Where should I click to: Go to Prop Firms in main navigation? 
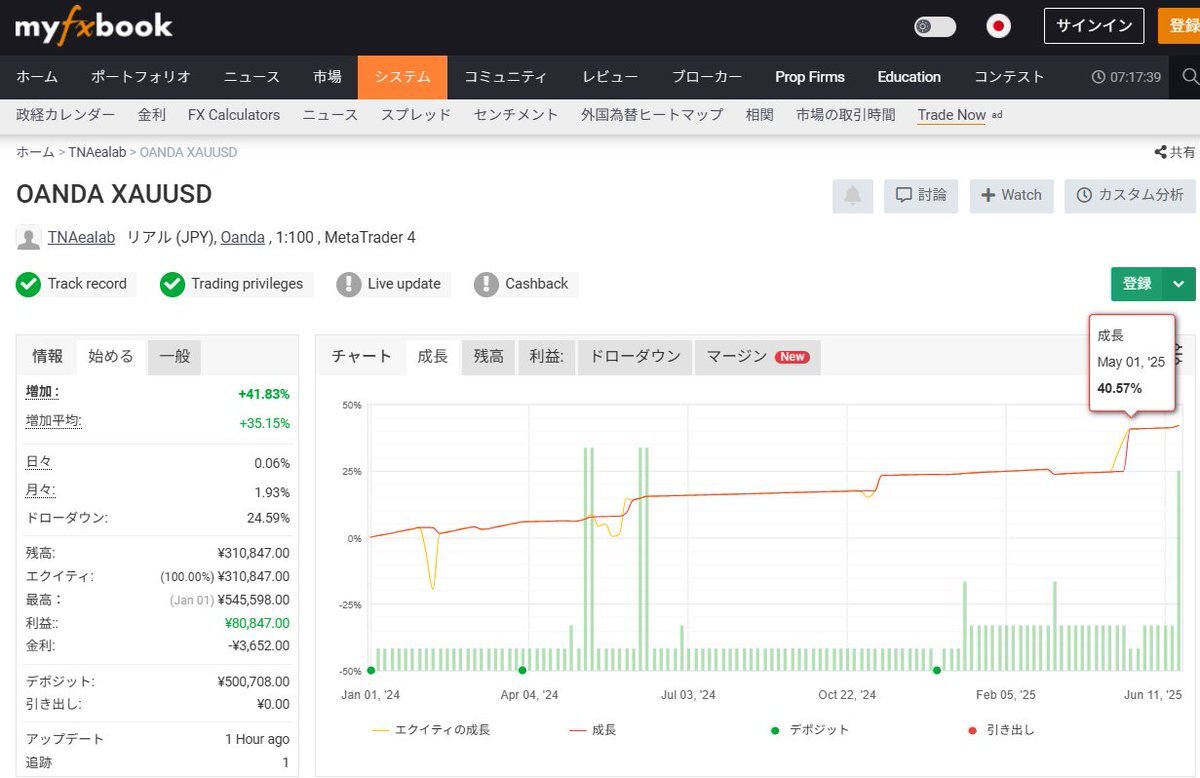(x=810, y=77)
